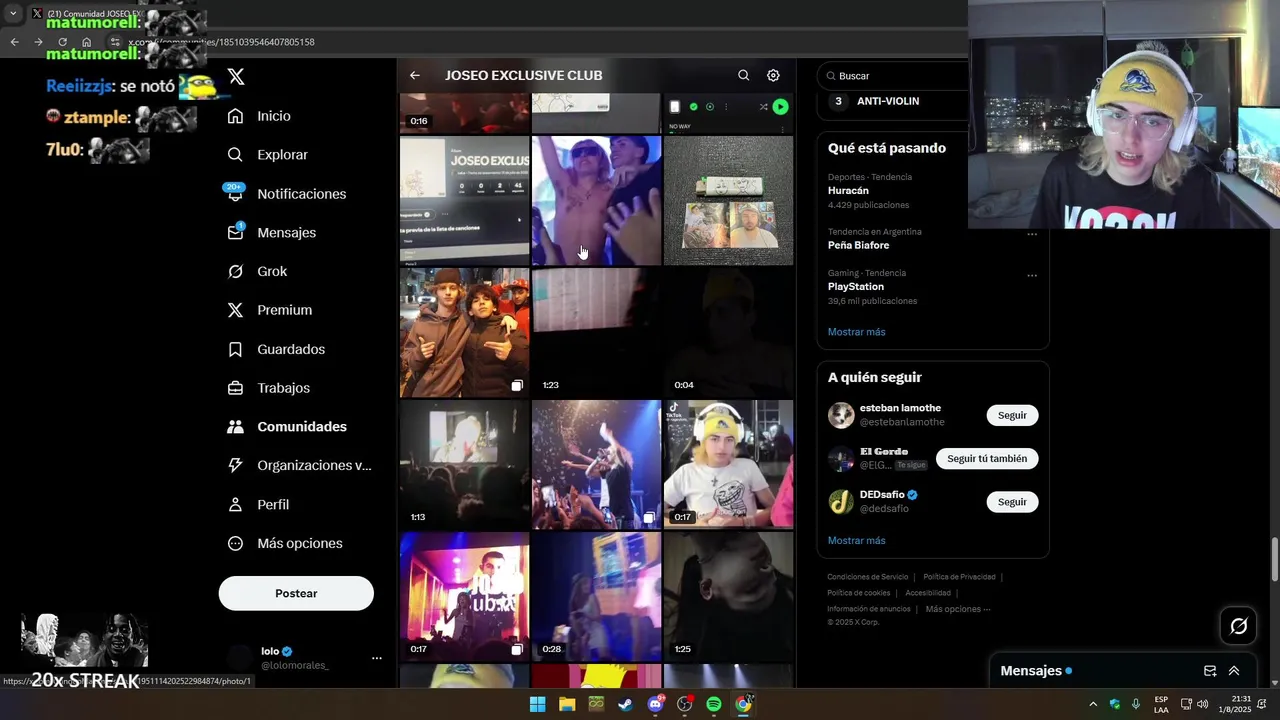Open the Organizaciones lightning icon
The height and width of the screenshot is (720, 1280).
tap(235, 465)
